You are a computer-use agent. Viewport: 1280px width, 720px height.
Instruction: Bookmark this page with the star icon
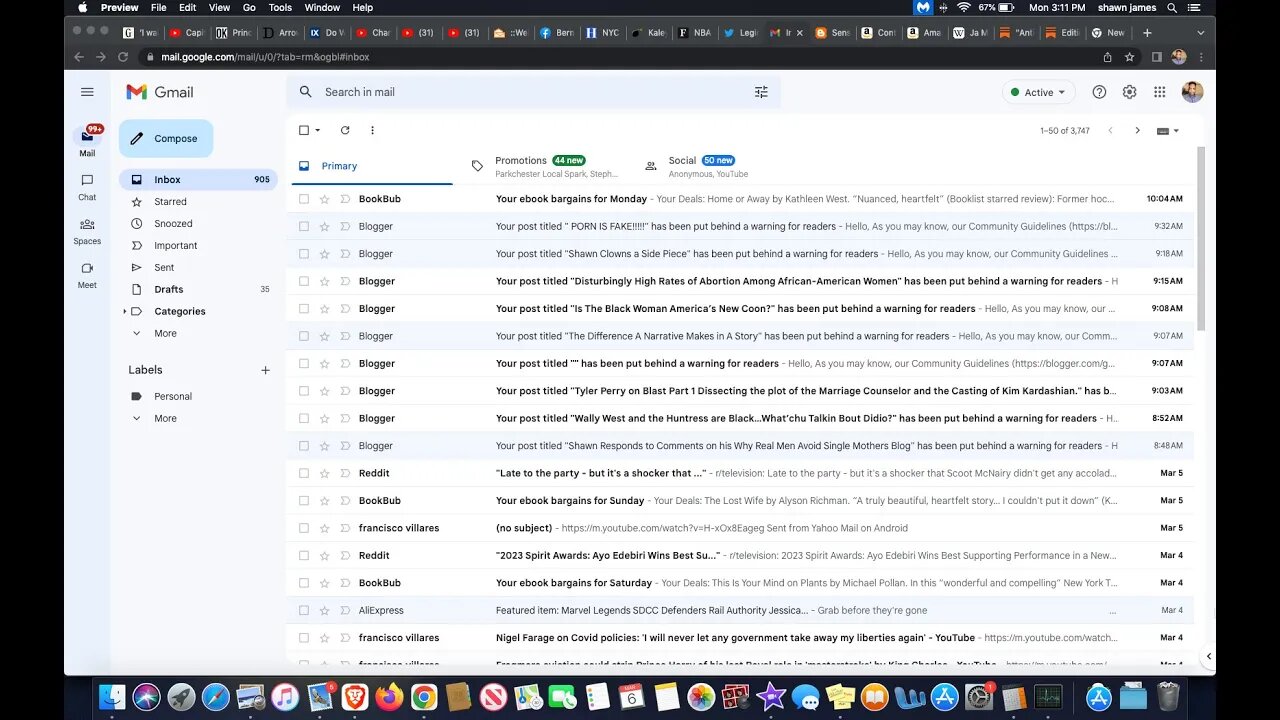(1129, 57)
